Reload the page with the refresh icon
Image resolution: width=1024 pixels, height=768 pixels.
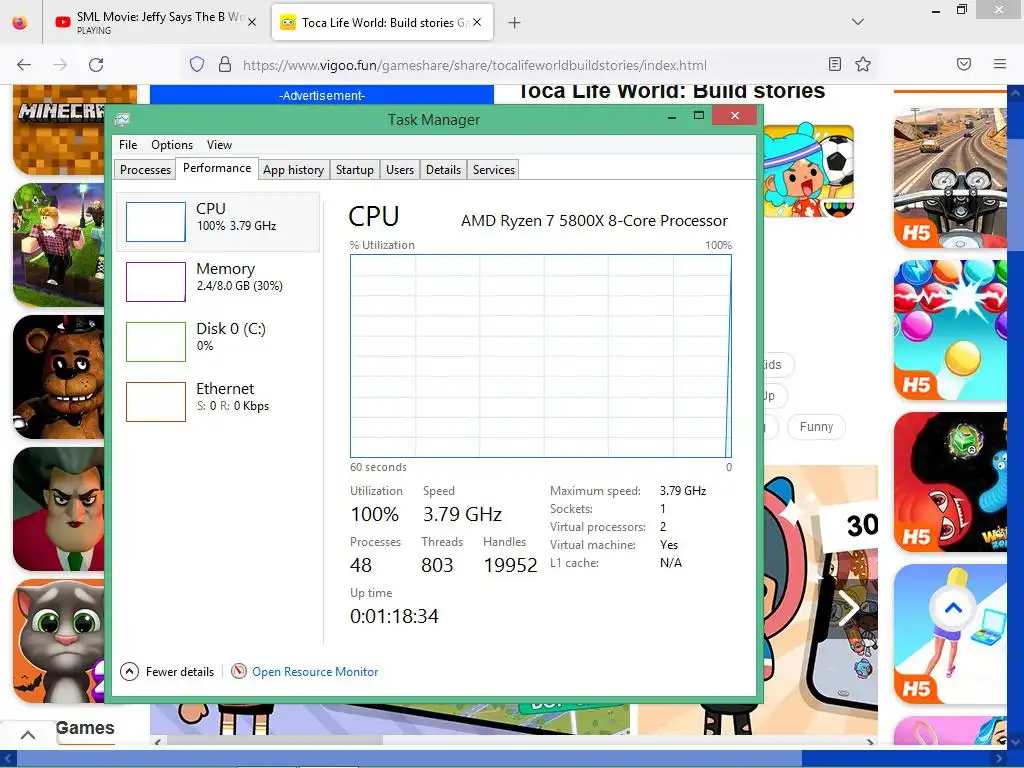pyautogui.click(x=96, y=65)
